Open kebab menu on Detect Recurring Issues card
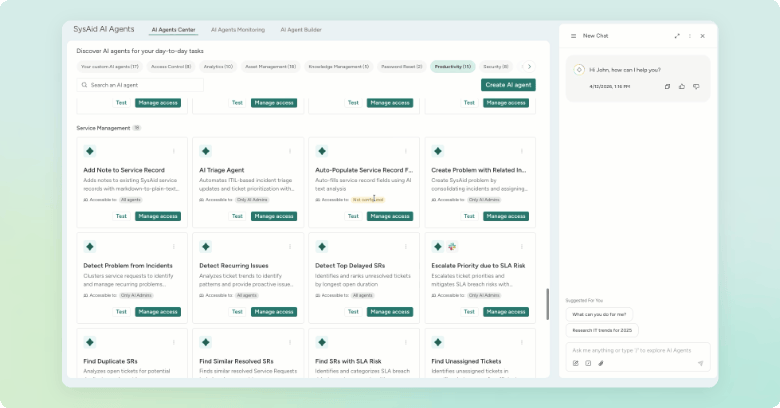 point(290,246)
